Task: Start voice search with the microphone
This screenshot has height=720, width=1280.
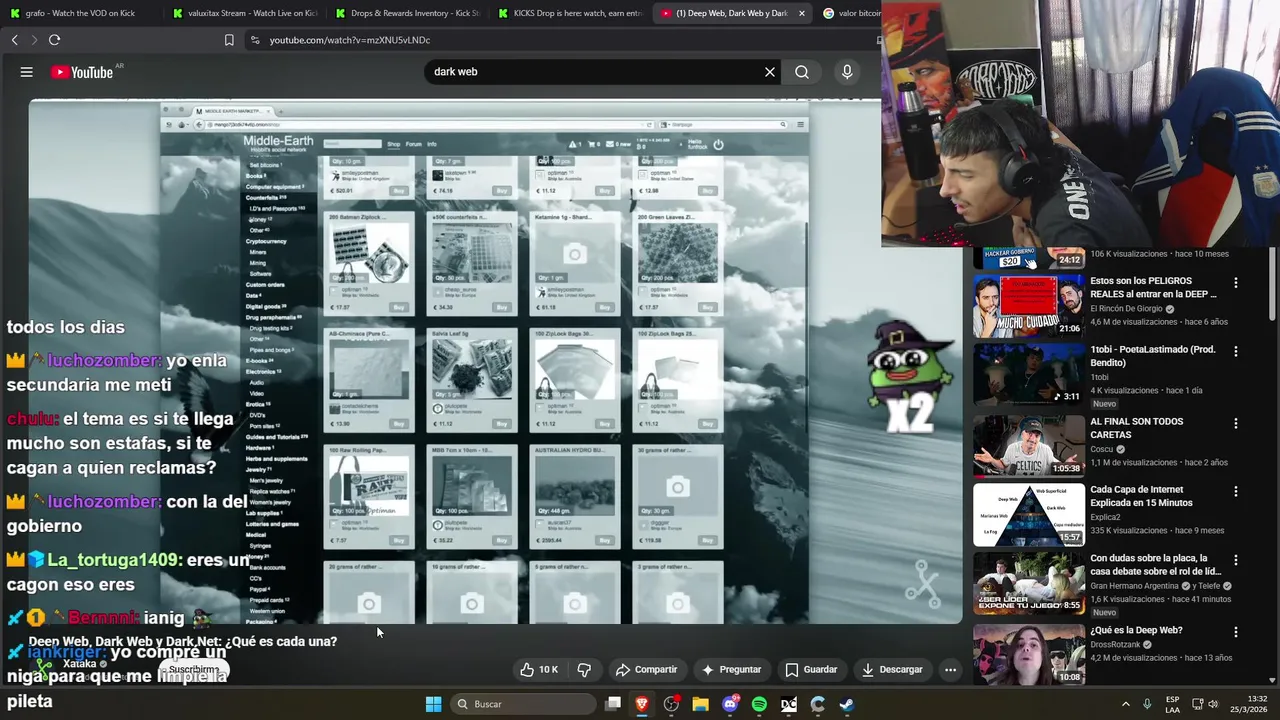Action: [847, 72]
